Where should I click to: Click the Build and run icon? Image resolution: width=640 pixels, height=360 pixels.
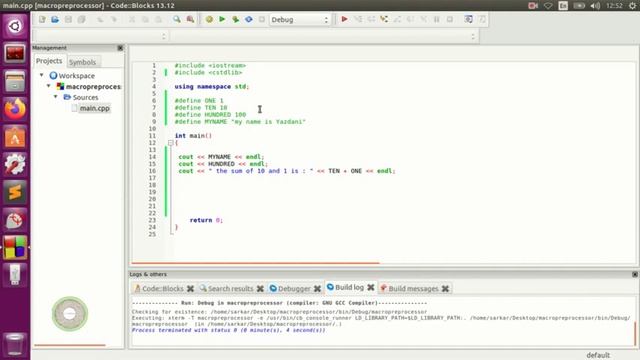pyautogui.click(x=236, y=19)
